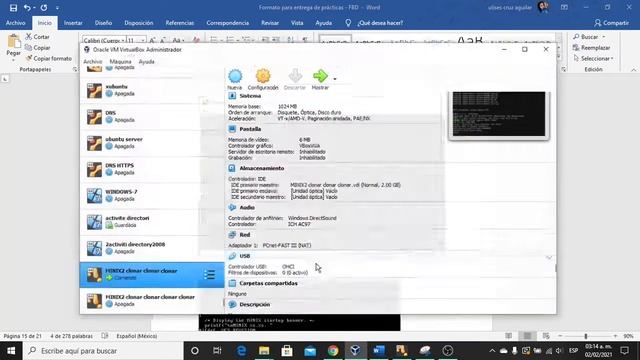Click Word Undo arrow icon
The height and width of the screenshot is (360, 640).
(27, 8)
